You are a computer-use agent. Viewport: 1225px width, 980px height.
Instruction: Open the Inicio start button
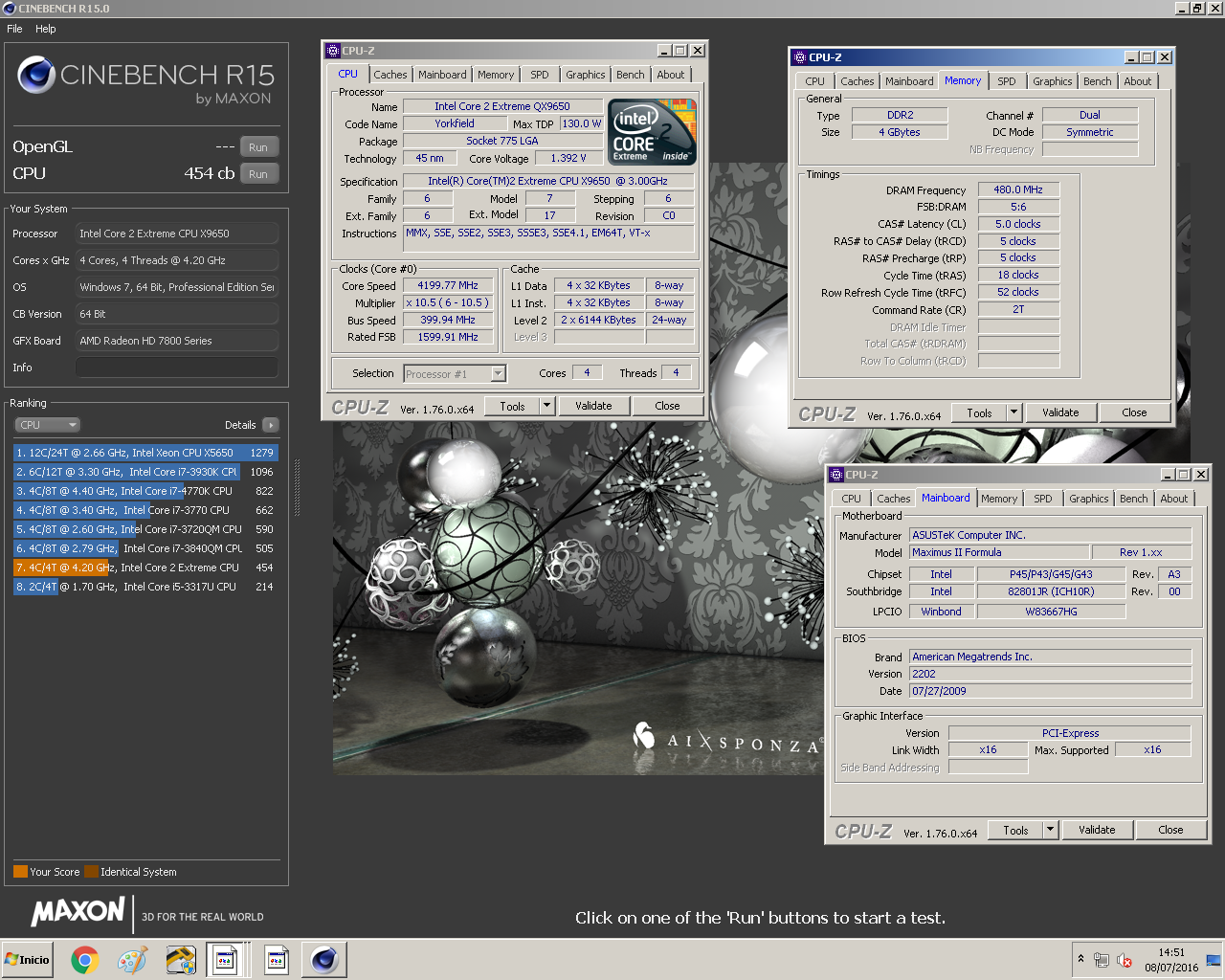(x=27, y=960)
